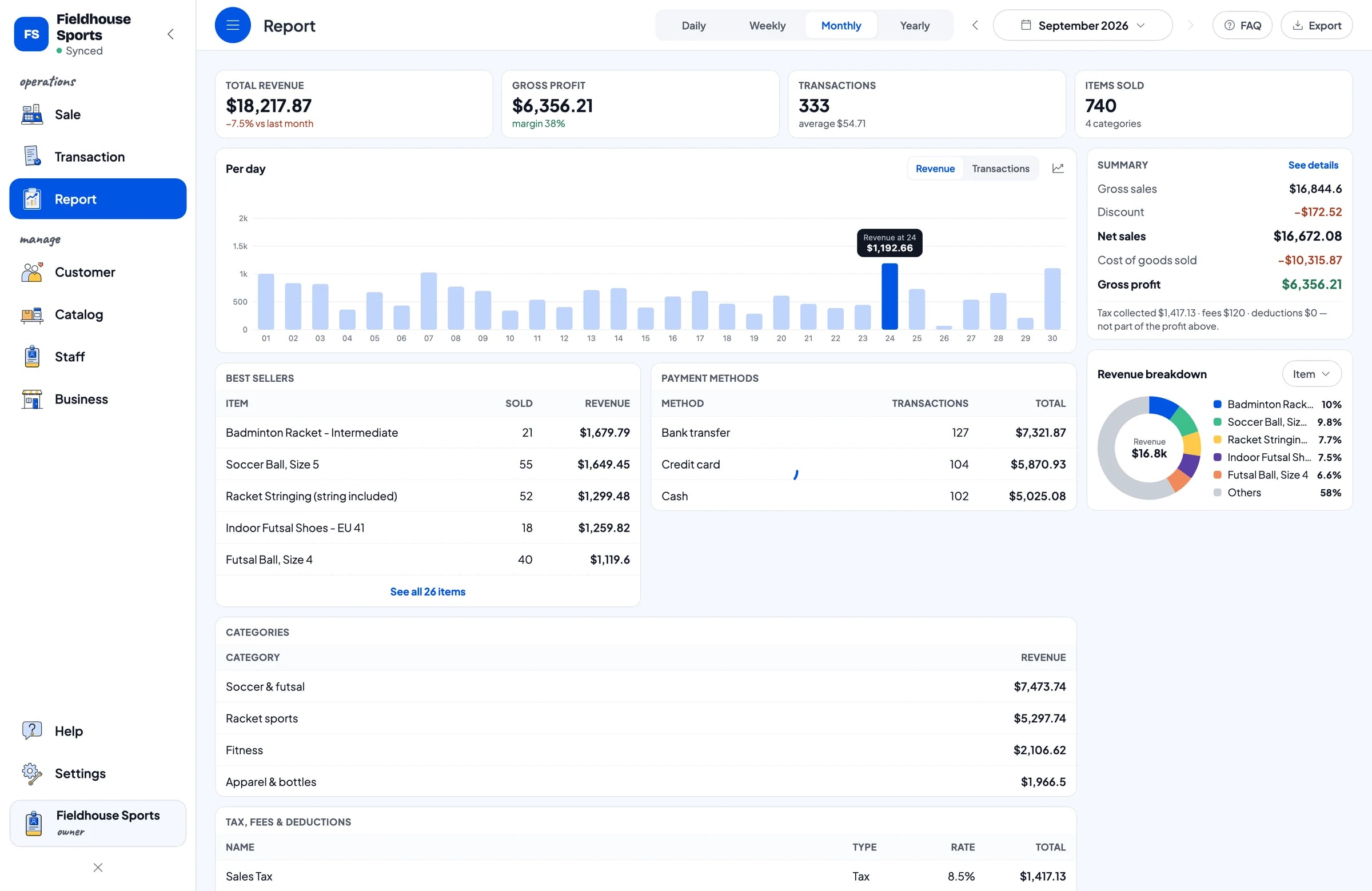Open the Transaction receipt icon

coord(31,156)
